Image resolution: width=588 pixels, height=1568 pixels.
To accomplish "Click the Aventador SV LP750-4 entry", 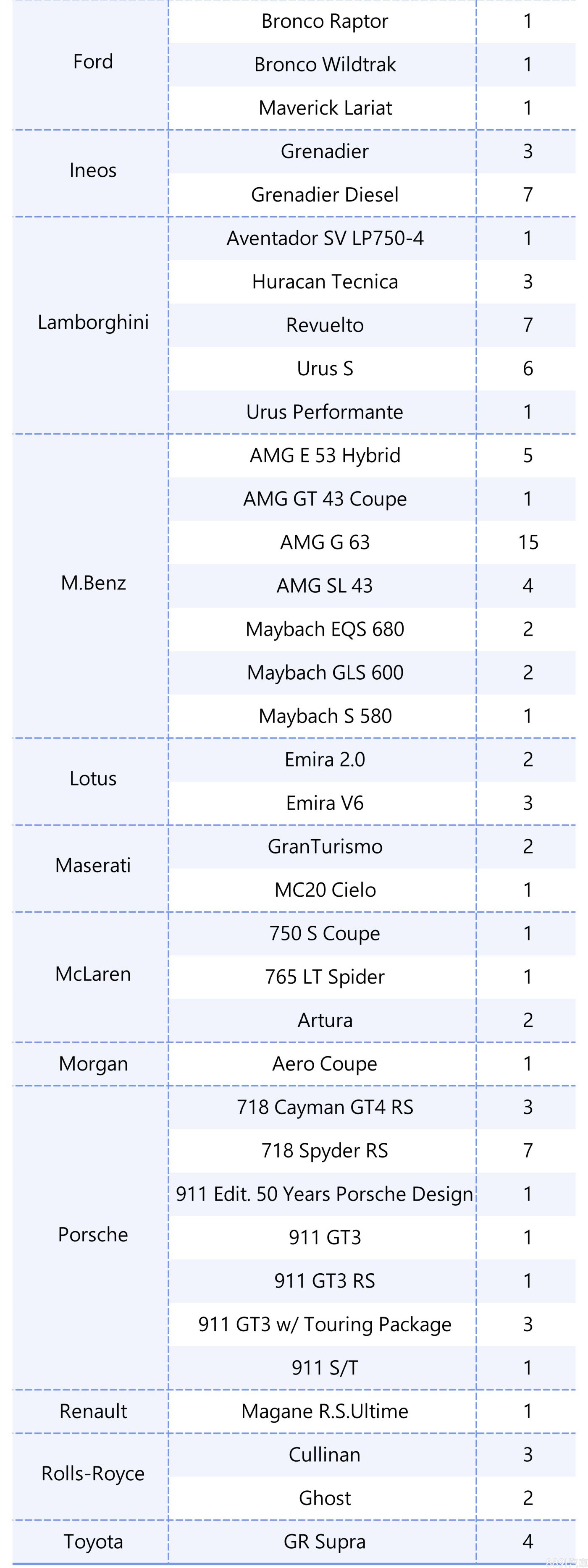I will tap(324, 238).
